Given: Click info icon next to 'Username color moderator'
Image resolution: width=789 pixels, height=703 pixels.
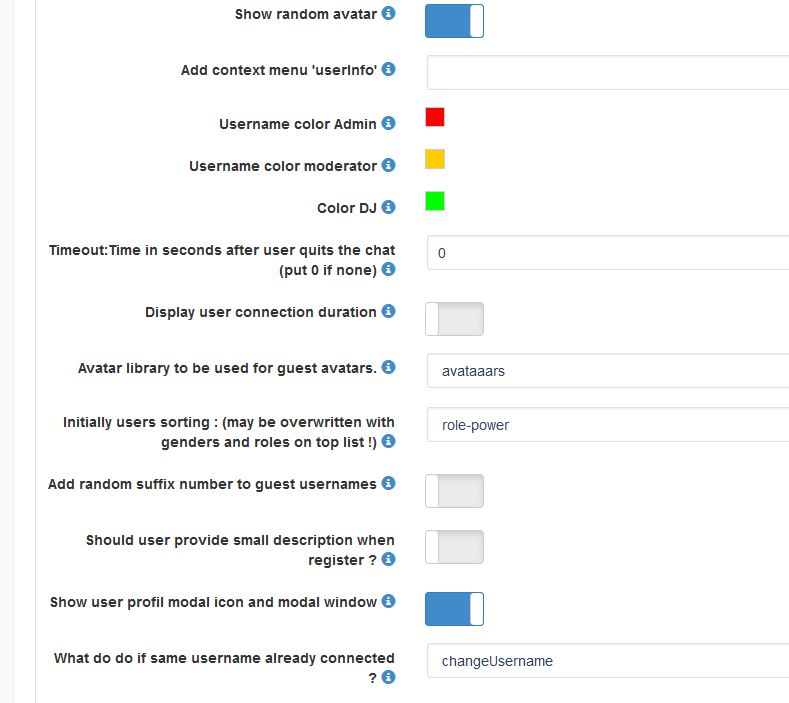Looking at the screenshot, I should point(389,165).
